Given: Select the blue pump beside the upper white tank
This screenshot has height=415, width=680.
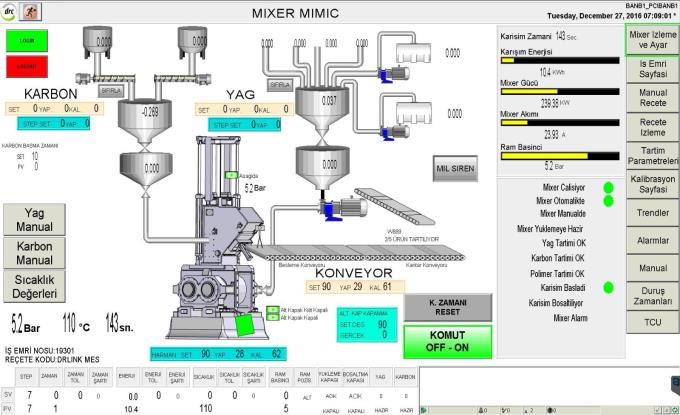Looking at the screenshot, I should (x=392, y=74).
